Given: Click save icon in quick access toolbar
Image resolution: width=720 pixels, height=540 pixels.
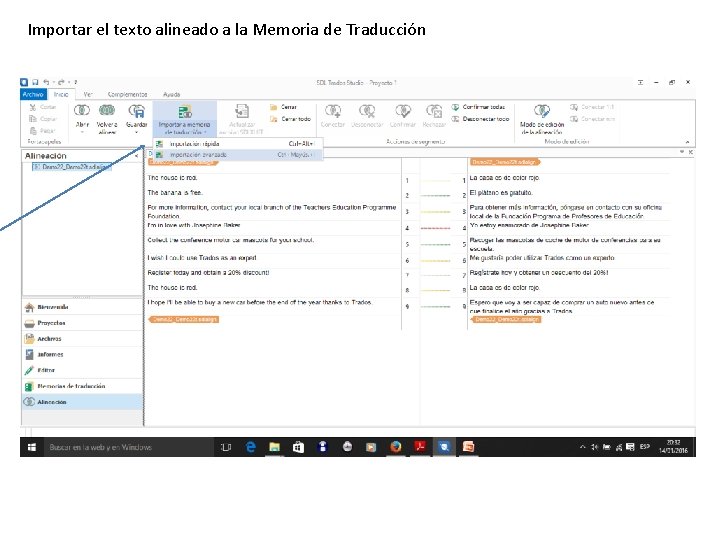Looking at the screenshot, I should [x=35, y=82].
